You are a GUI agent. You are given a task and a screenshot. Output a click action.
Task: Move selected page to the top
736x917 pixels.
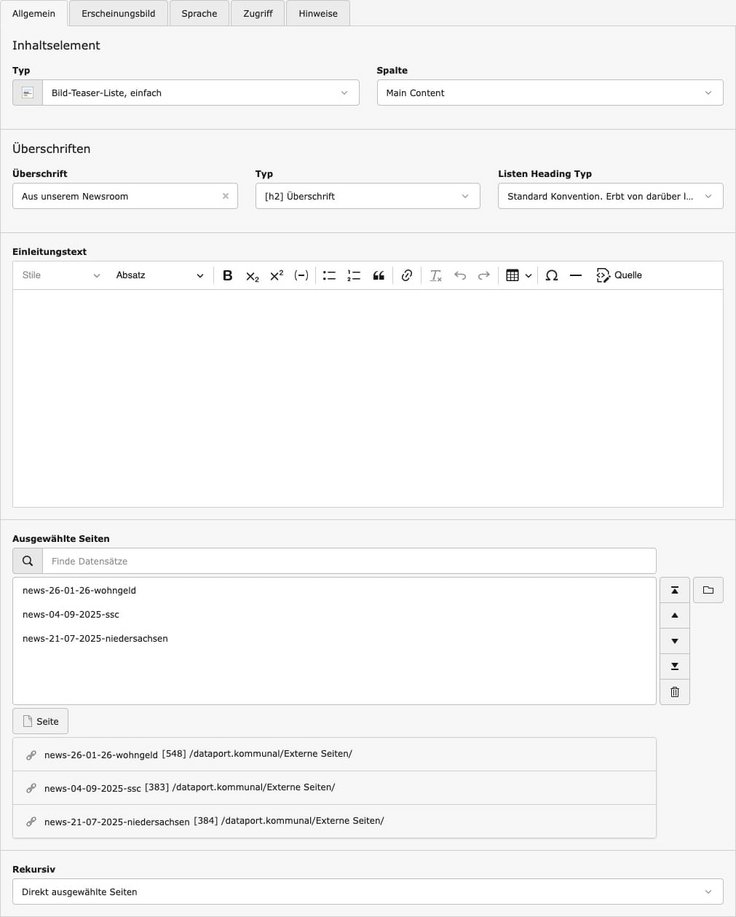(x=674, y=590)
